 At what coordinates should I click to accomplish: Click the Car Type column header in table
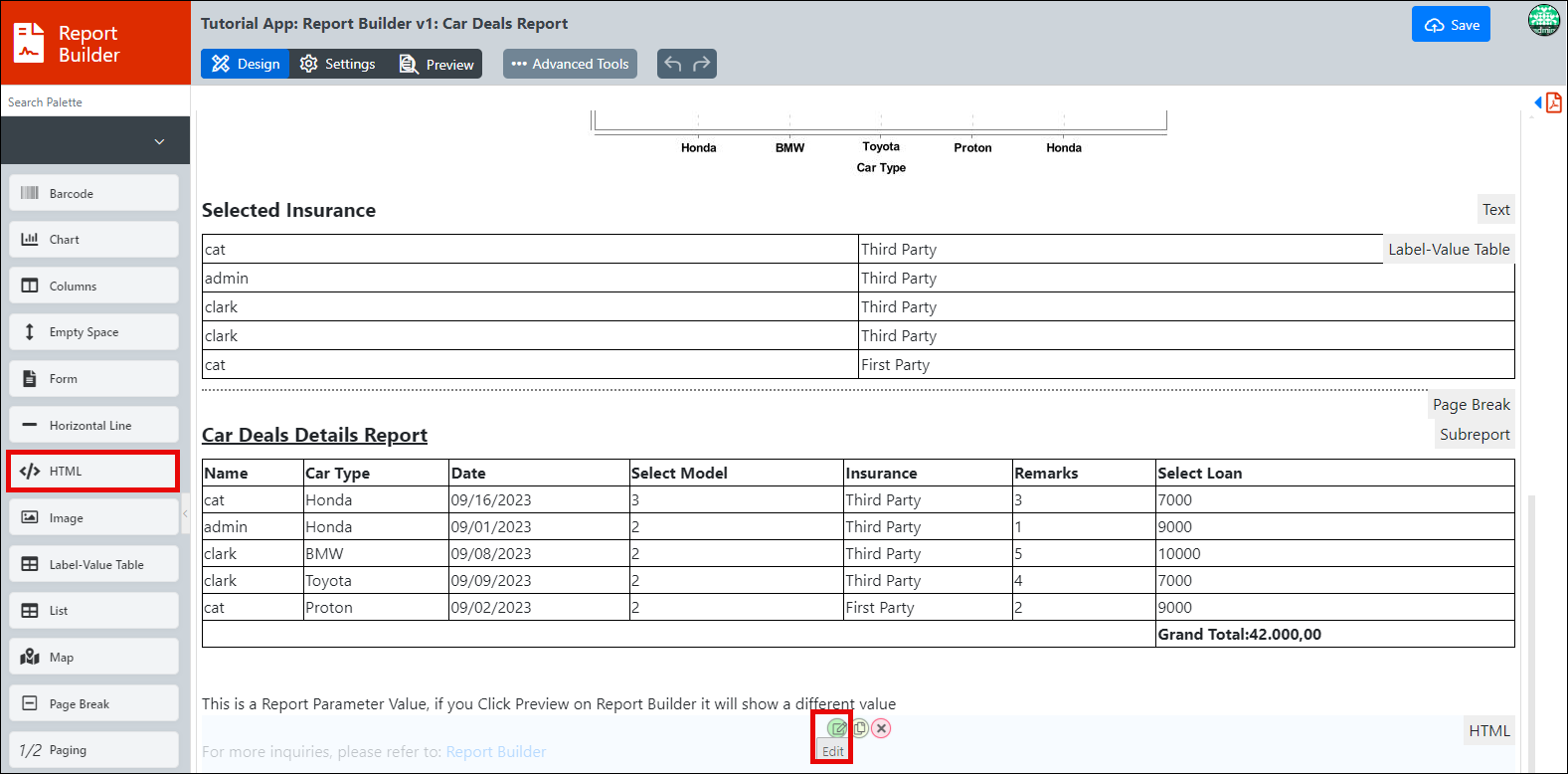(376, 474)
